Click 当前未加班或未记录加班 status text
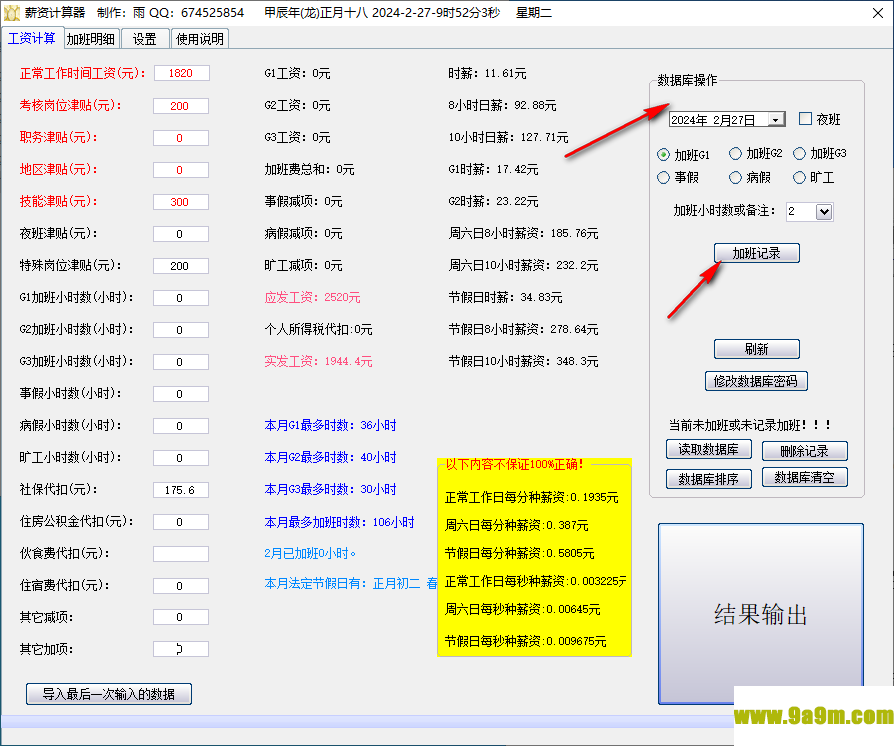894x746 pixels. point(750,425)
